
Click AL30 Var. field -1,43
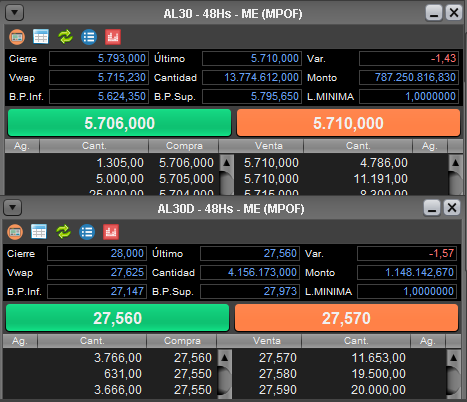pyautogui.click(x=409, y=59)
